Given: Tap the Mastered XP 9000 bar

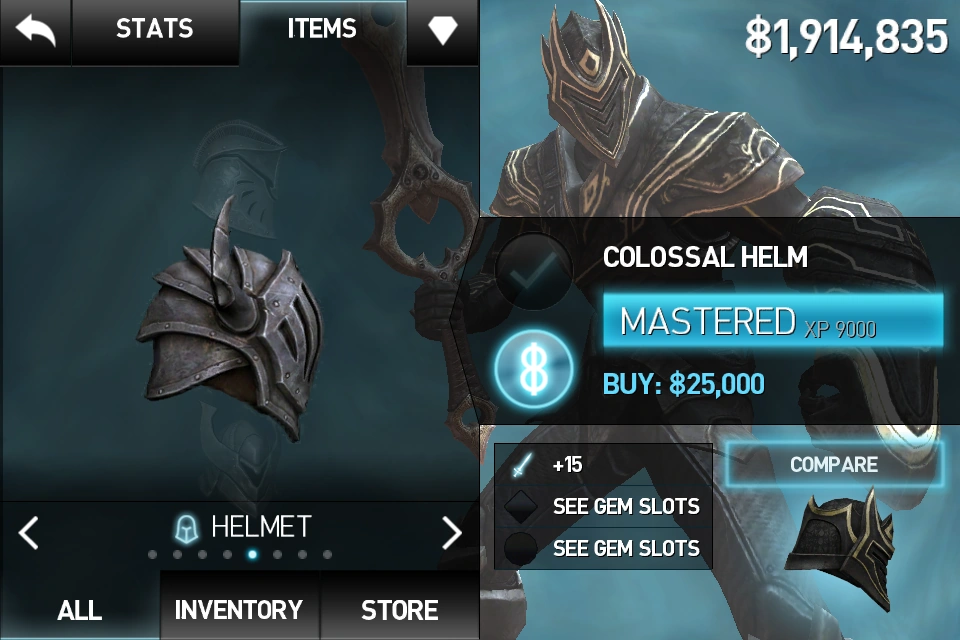Looking at the screenshot, I should (x=773, y=322).
